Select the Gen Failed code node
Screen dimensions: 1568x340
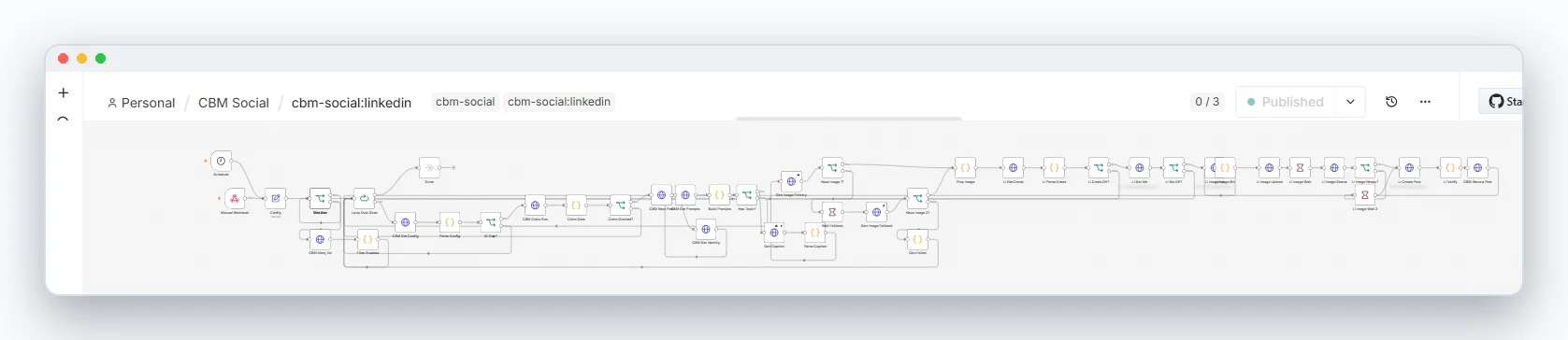tap(917, 239)
